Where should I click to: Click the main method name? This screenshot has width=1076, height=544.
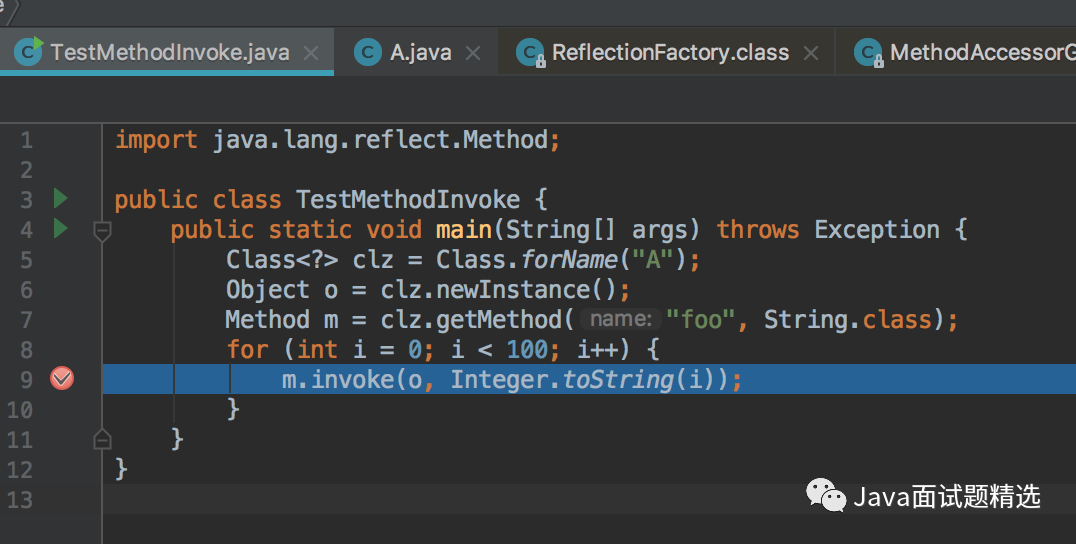click(464, 230)
